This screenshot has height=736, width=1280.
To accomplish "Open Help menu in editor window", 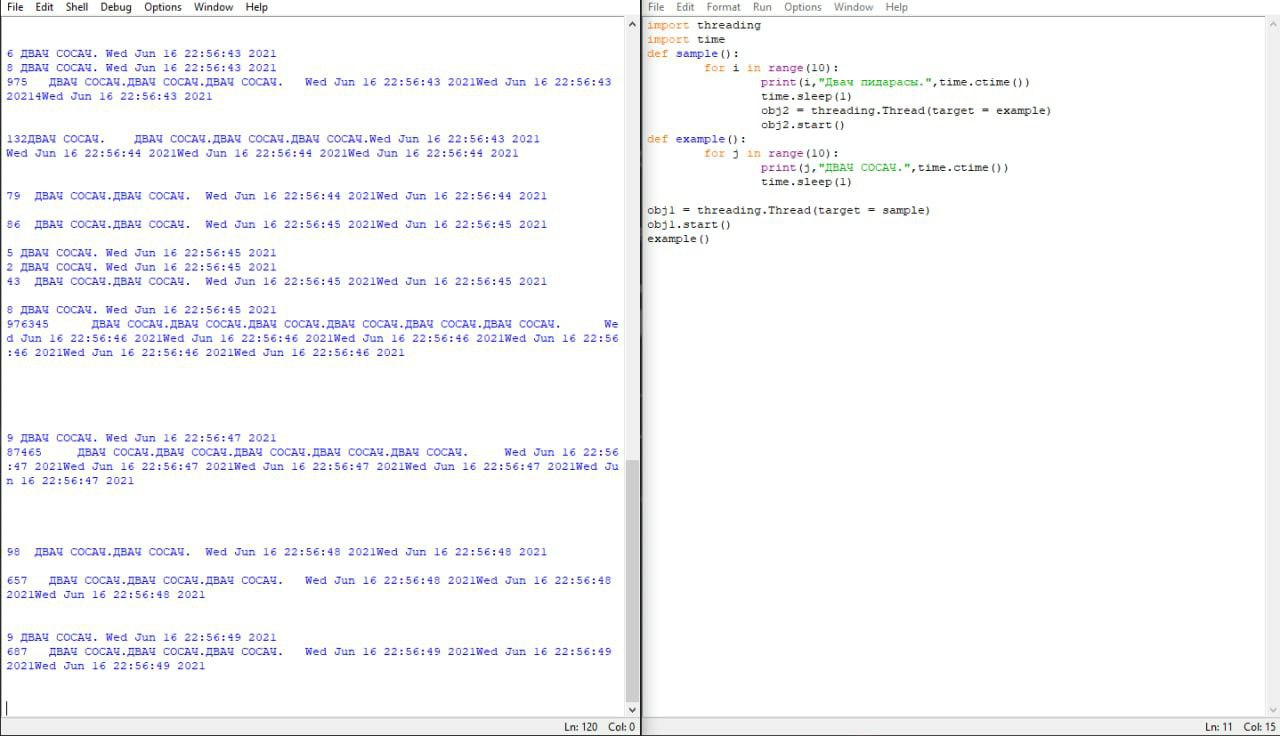I will click(897, 7).
